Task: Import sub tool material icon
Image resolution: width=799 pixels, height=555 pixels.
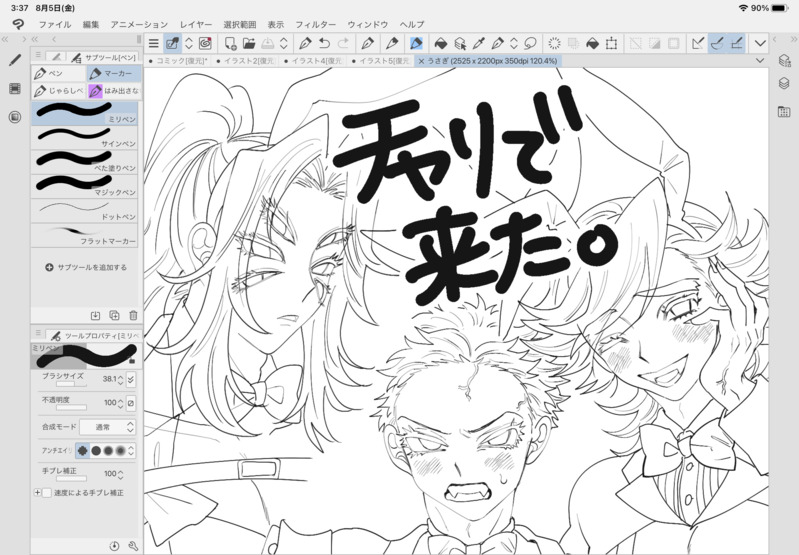Action: (x=95, y=315)
